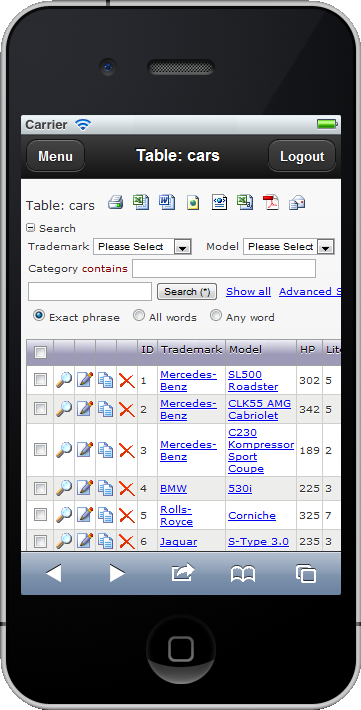Viewport: 361px width, 710px height.
Task: Export cars table to PDF
Action: click(x=271, y=202)
